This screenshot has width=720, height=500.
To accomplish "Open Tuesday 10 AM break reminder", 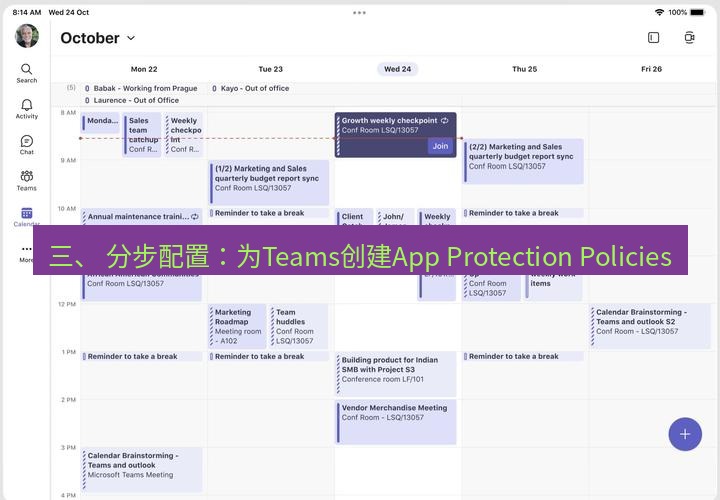I will [x=269, y=213].
